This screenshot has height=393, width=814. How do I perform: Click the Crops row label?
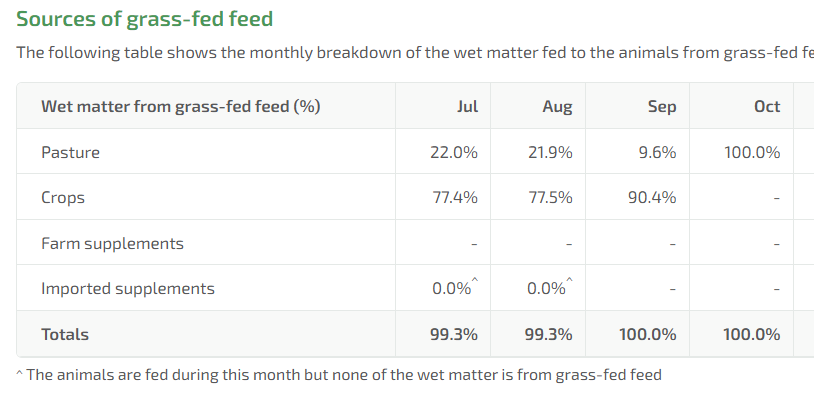point(63,198)
